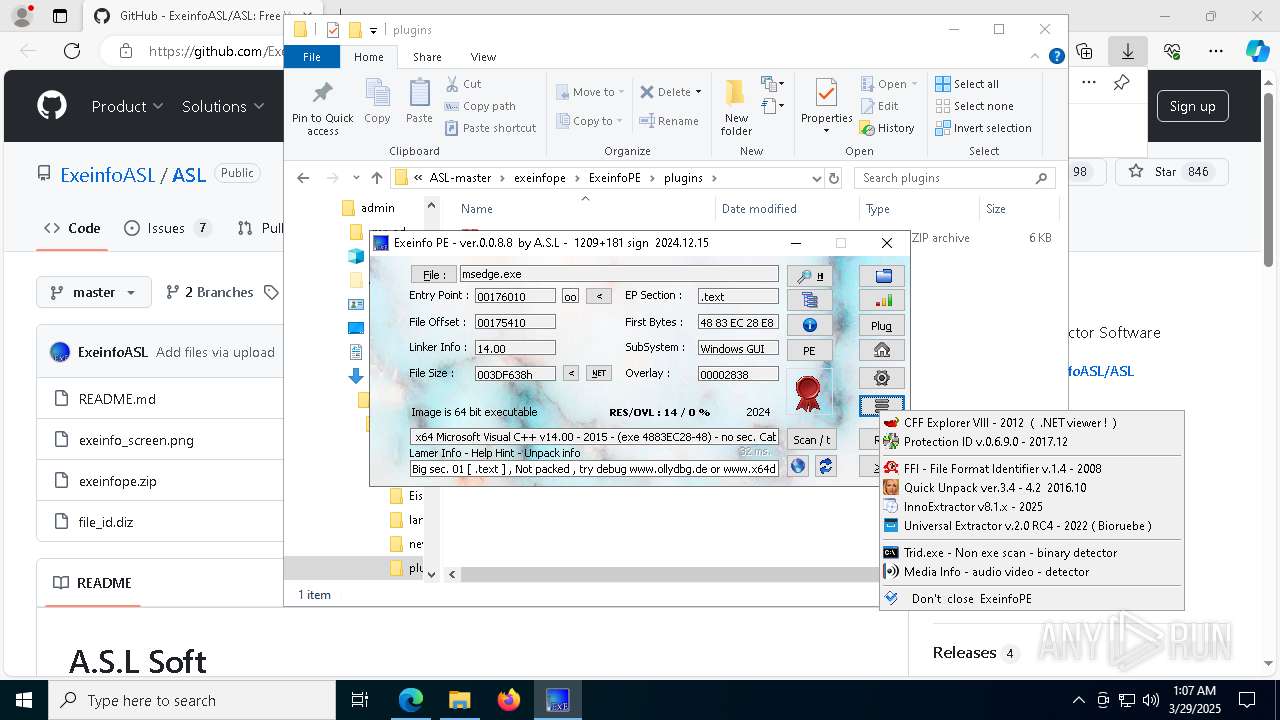Choose Trid.exe binary detector menu entry
This screenshot has height=720, width=1280.
pyautogui.click(x=1032, y=552)
